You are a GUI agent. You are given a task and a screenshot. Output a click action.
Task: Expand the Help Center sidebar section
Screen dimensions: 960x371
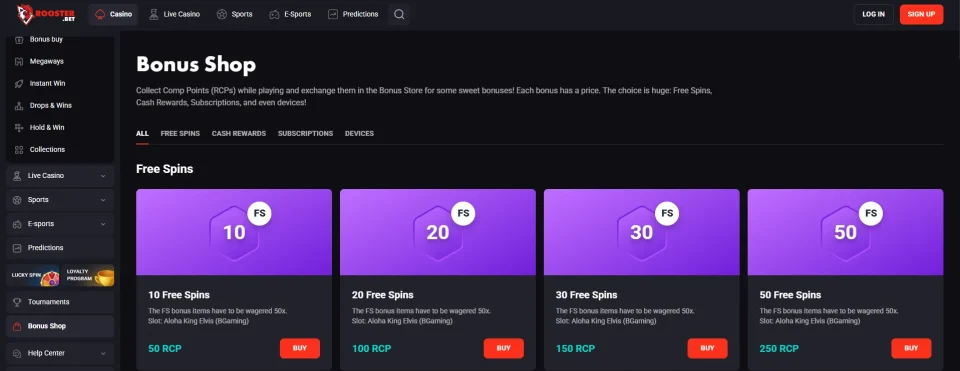60,353
